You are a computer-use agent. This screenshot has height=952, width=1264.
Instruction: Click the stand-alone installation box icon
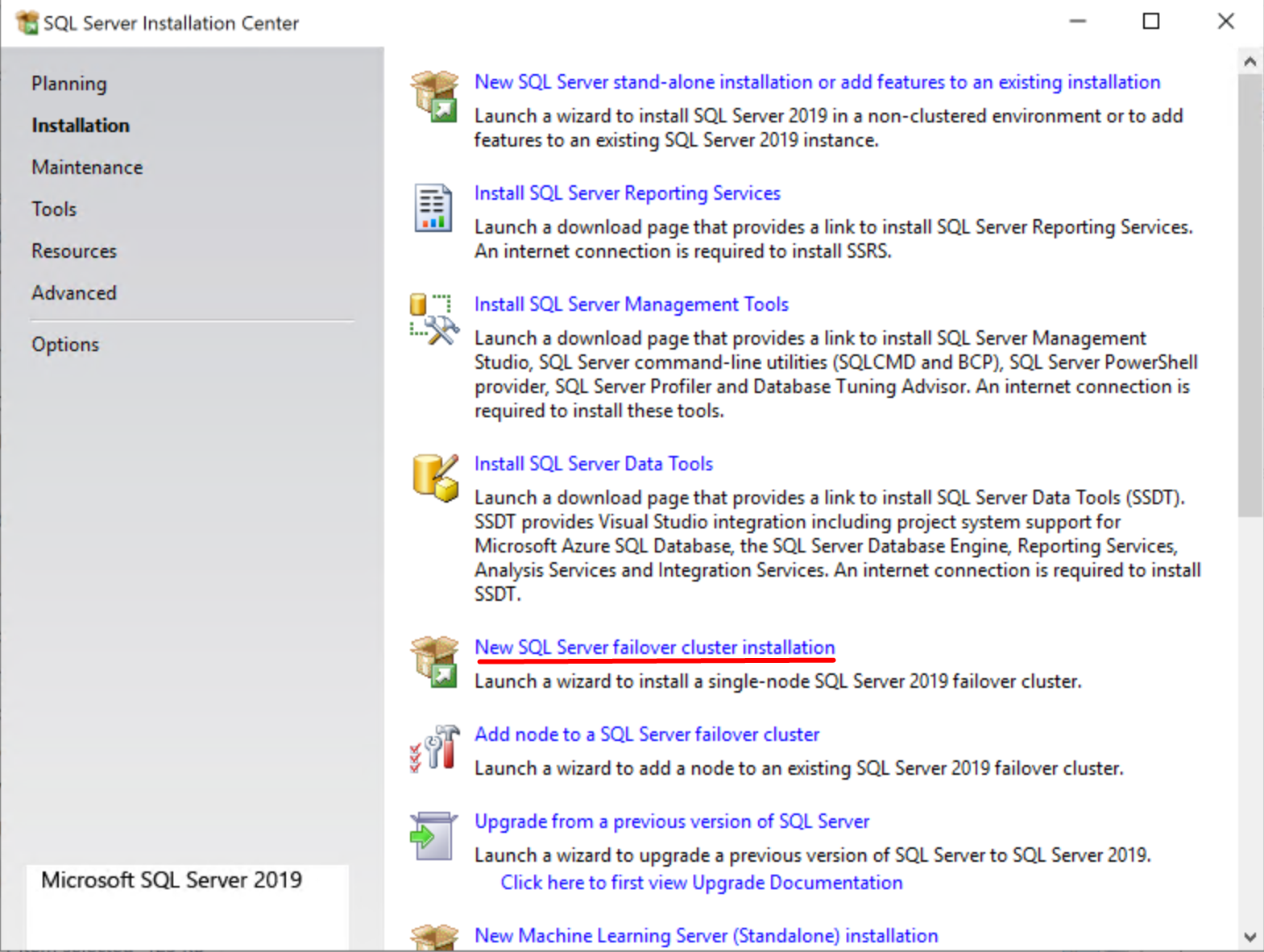click(434, 96)
